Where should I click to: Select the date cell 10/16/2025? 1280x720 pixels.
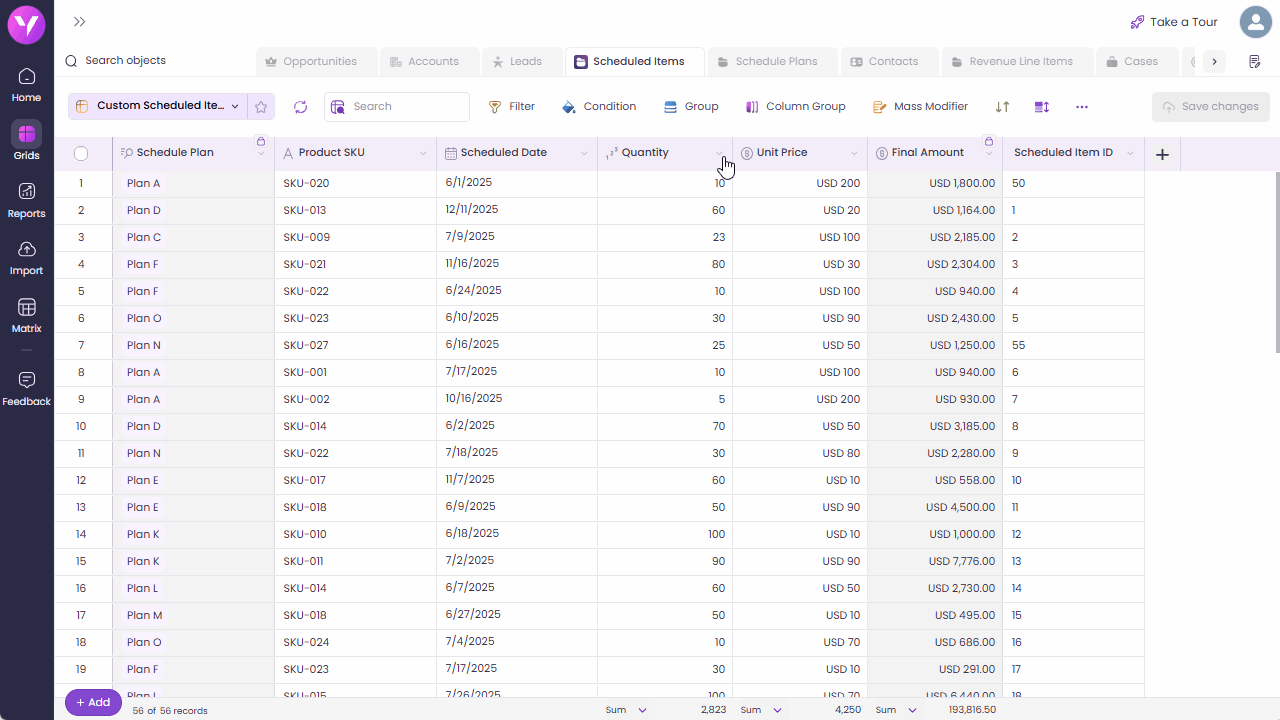(517, 400)
